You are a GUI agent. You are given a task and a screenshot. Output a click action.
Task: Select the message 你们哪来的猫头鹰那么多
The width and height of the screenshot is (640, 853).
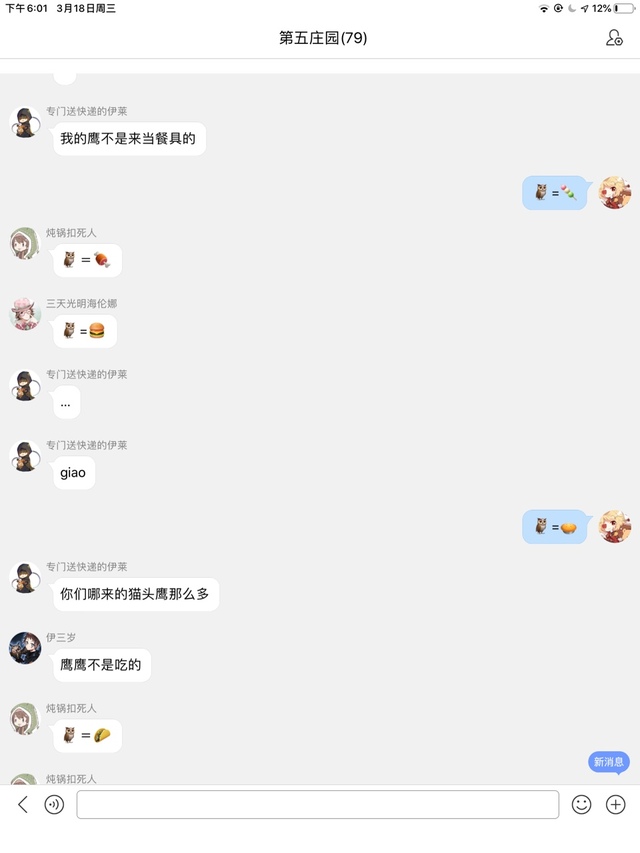pyautogui.click(x=136, y=594)
